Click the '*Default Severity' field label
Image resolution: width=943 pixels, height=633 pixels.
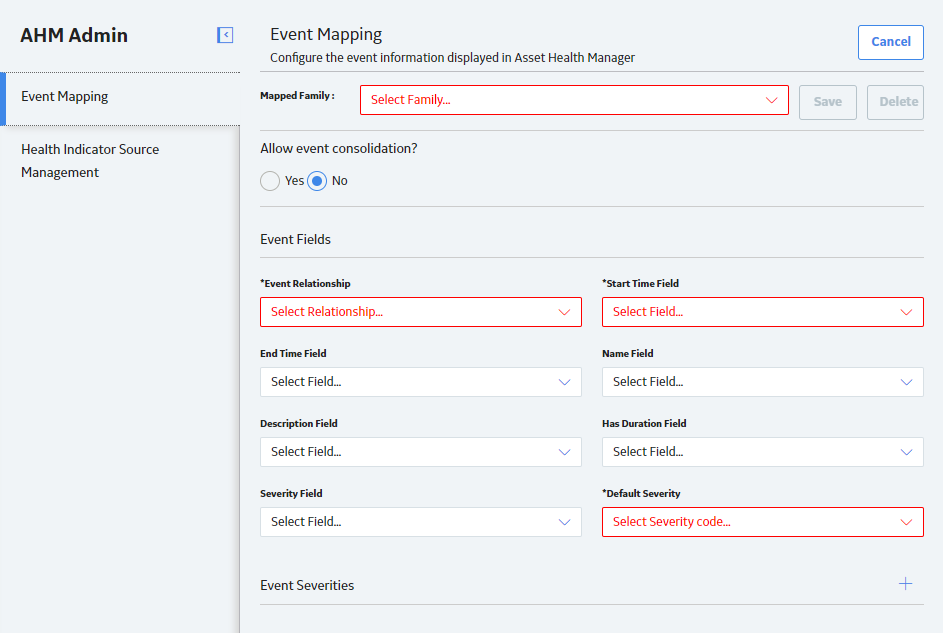[x=641, y=494]
